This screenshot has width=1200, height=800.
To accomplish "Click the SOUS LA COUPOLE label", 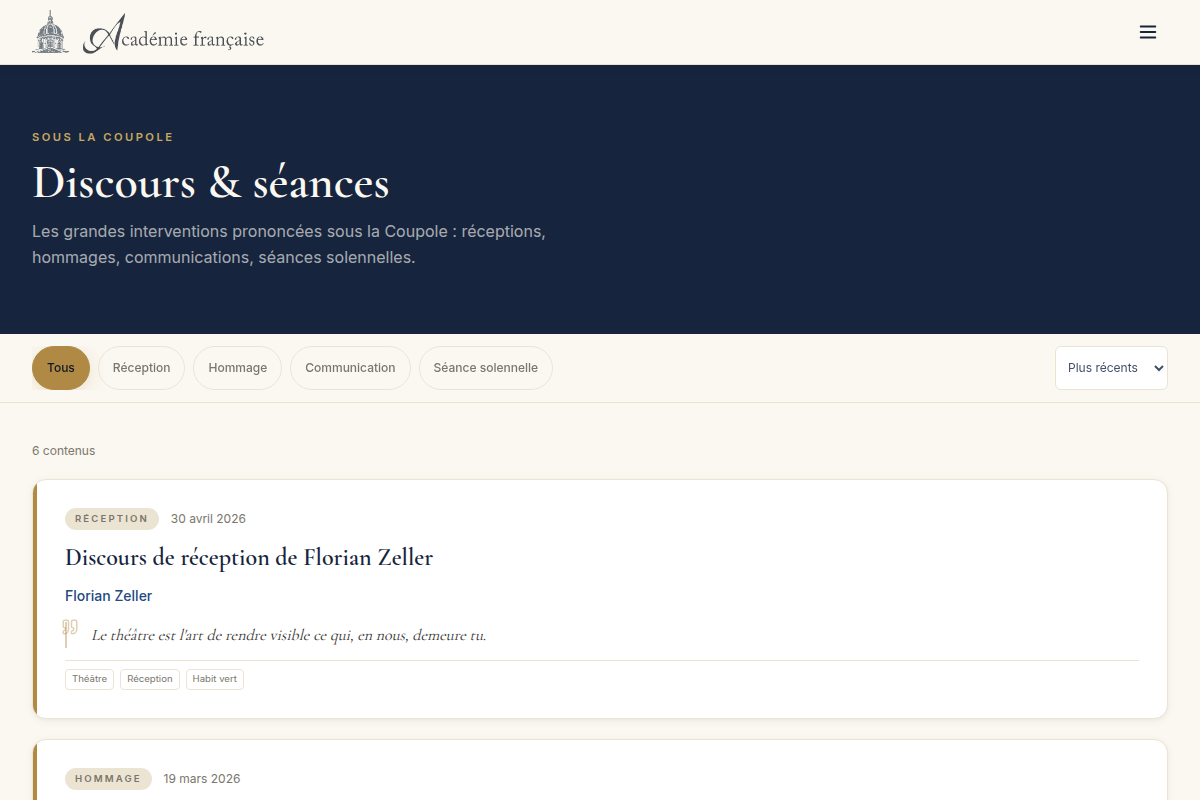I will [103, 137].
